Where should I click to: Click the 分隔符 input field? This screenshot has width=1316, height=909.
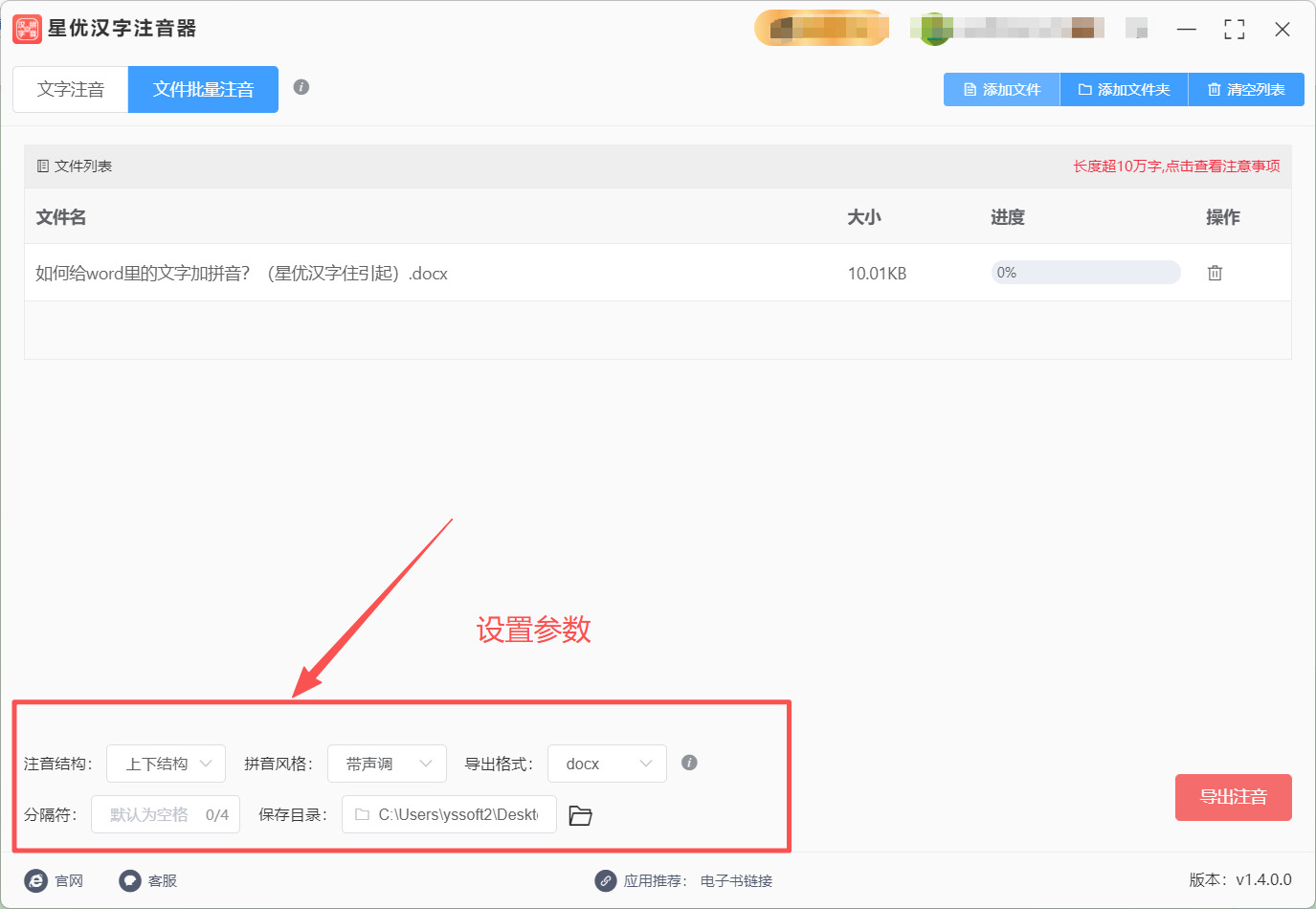tap(166, 814)
